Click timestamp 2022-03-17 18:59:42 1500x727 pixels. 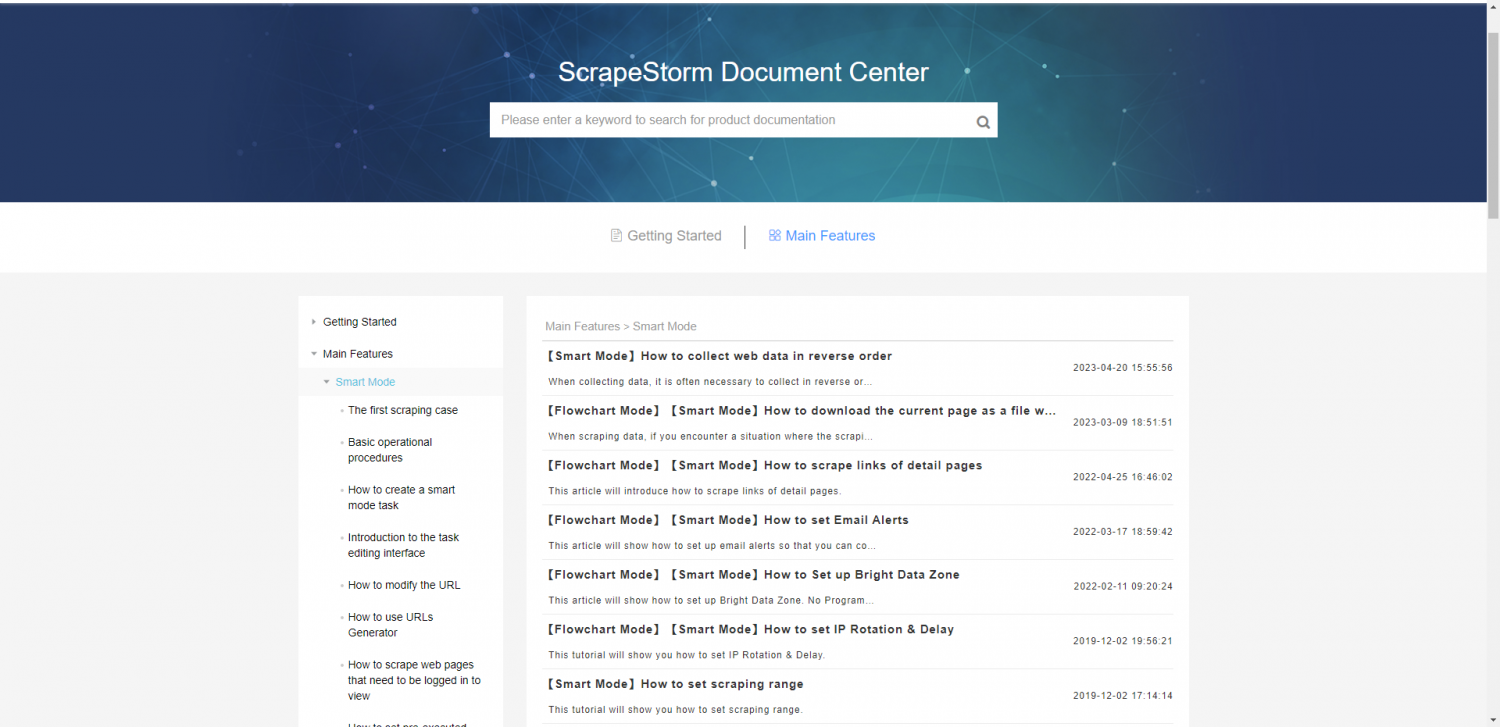[1123, 532]
